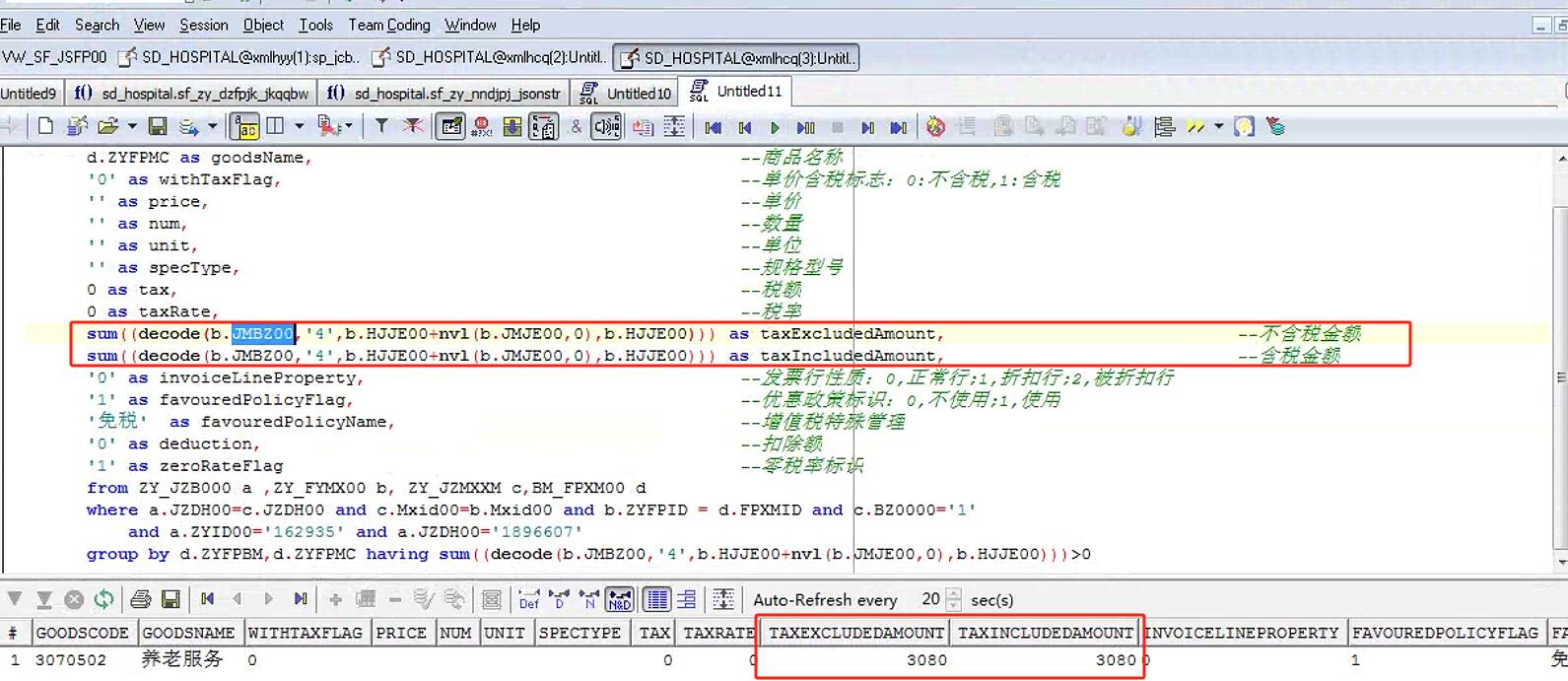1568x681 pixels.
Task: Click the ampersand substitution variables icon
Action: coord(577,126)
